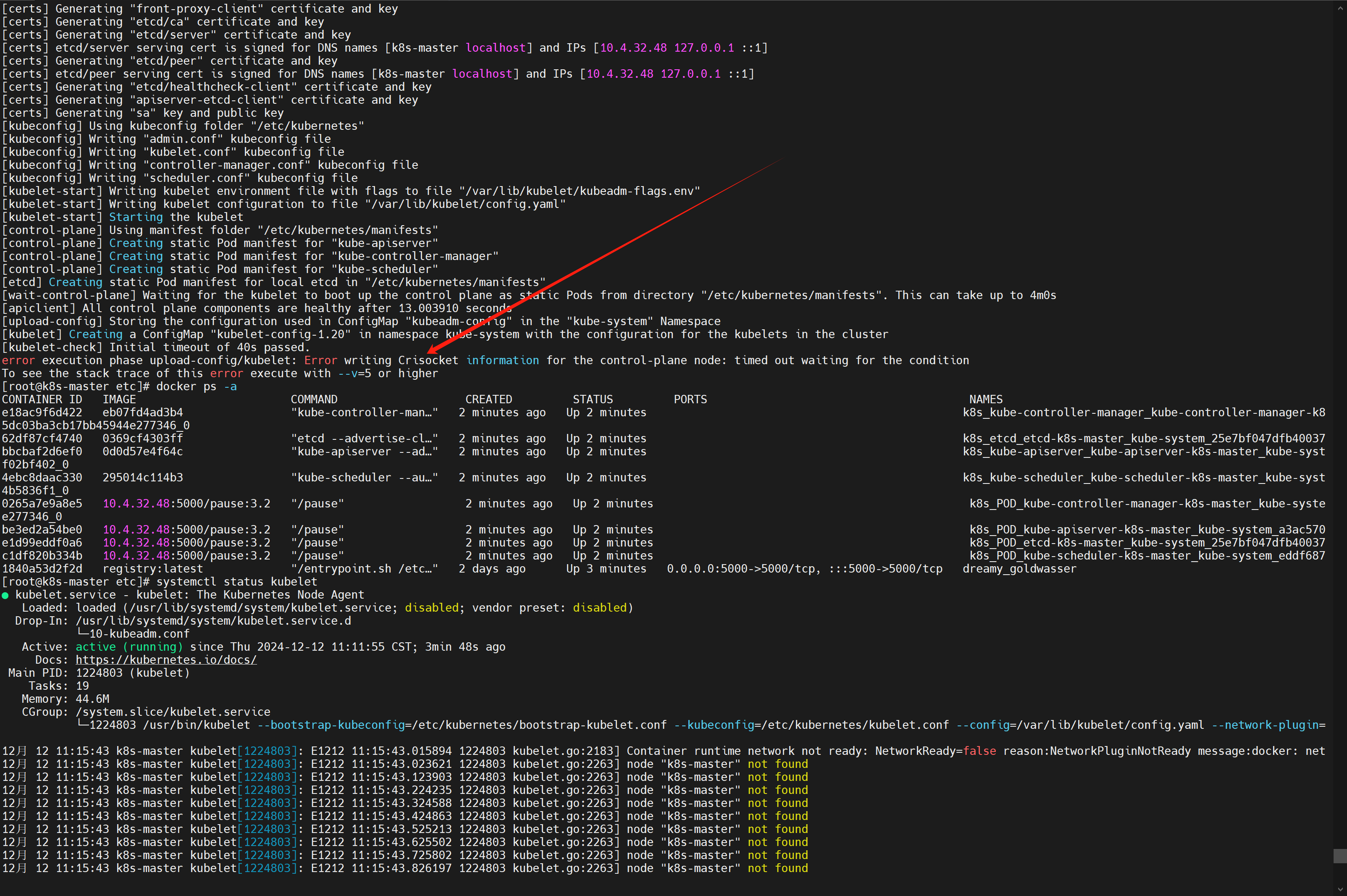
Task: Click the 'CONTAINER ID' column header
Action: [x=42, y=399]
